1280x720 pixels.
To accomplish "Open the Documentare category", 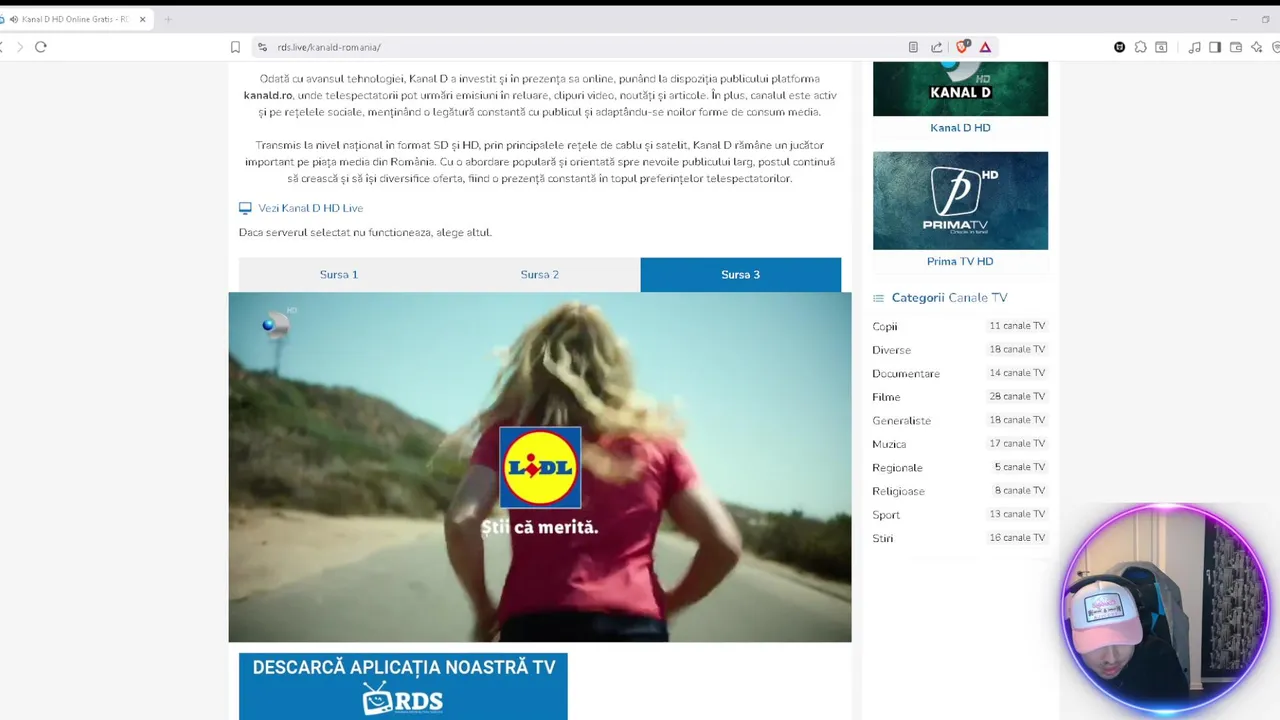I will point(906,374).
